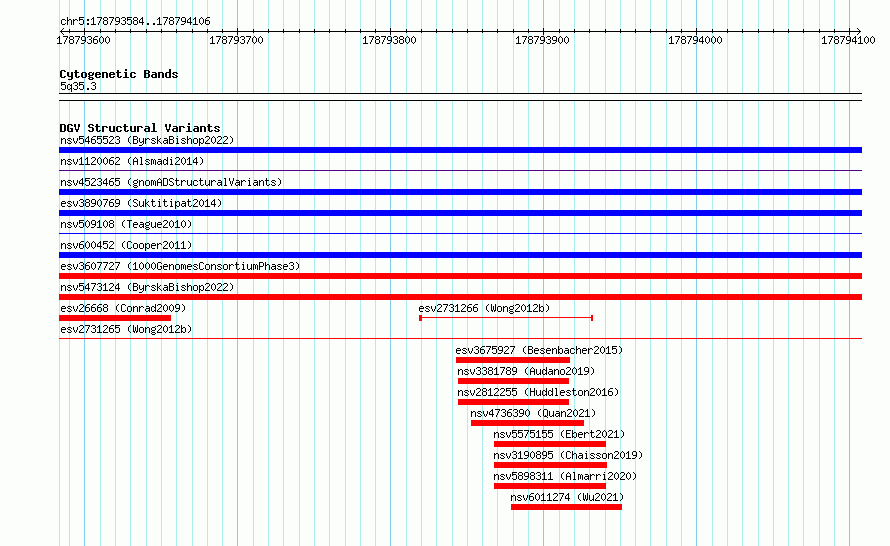Open the esv3890769 (Suktitipat2014) variant label
This screenshot has width=890, height=546.
point(141,203)
